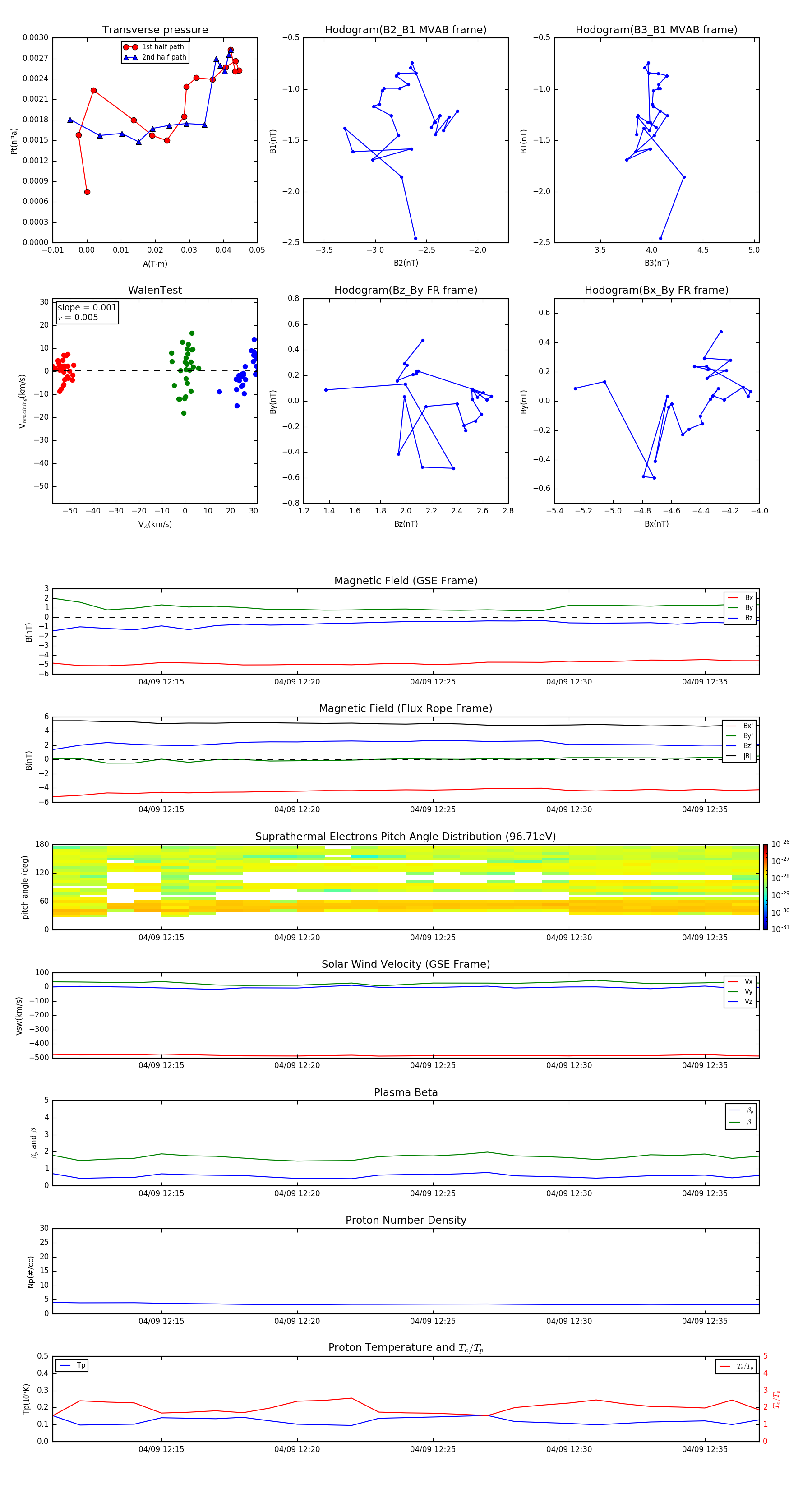Click the 'Pt(nPa)' y-axis label
812x1489 pixels.
tap(14, 141)
